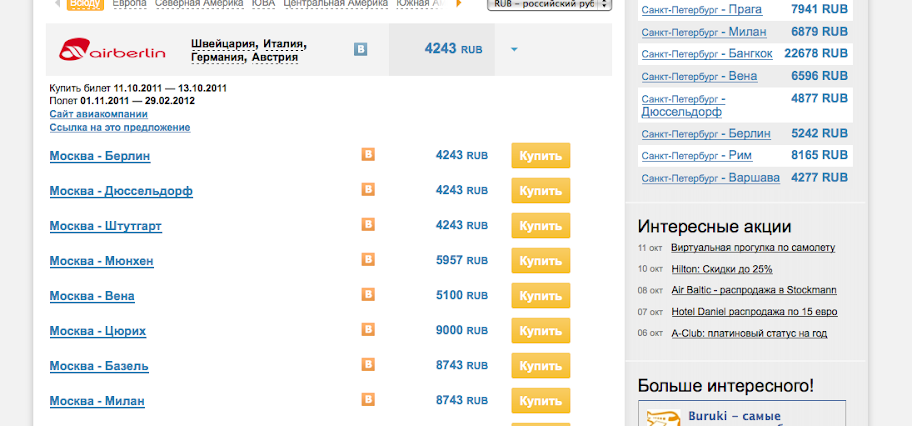
Task: Buy the Москва - Цюрих ticket
Action: [541, 331]
